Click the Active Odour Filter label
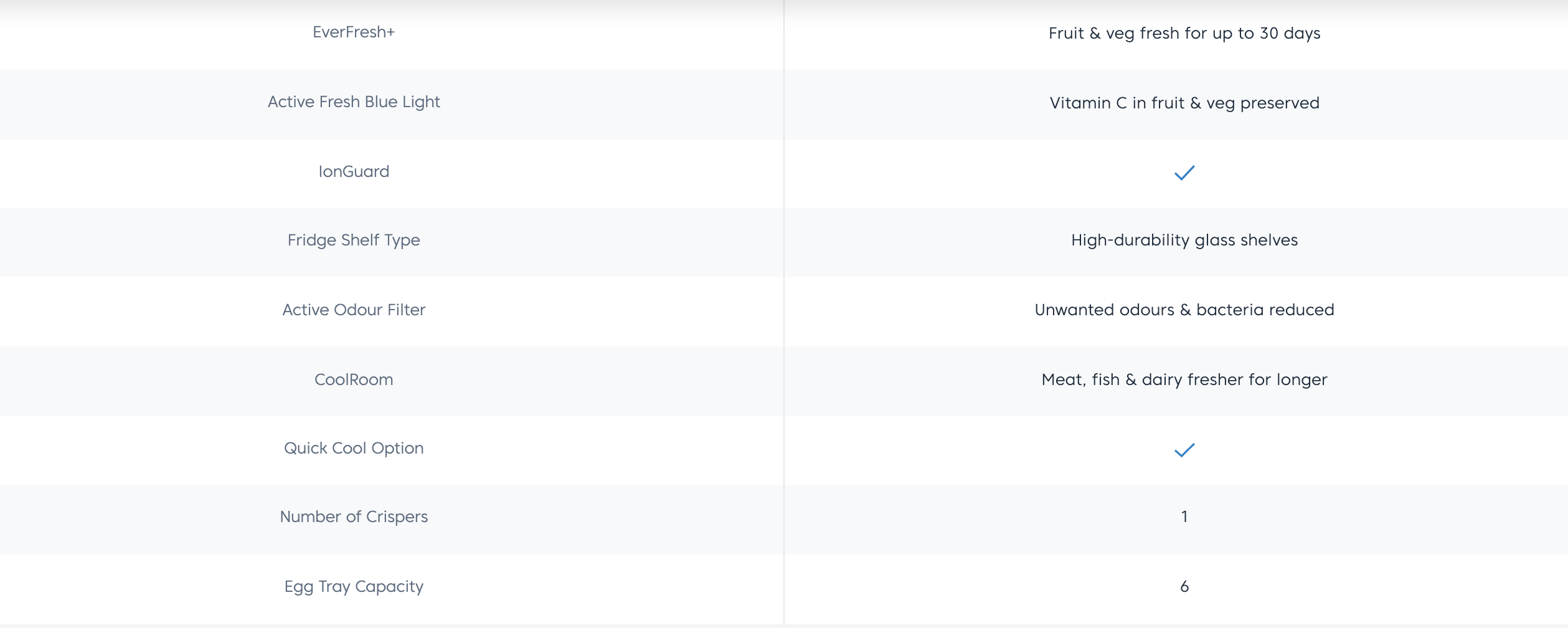The height and width of the screenshot is (628, 1568). [354, 310]
